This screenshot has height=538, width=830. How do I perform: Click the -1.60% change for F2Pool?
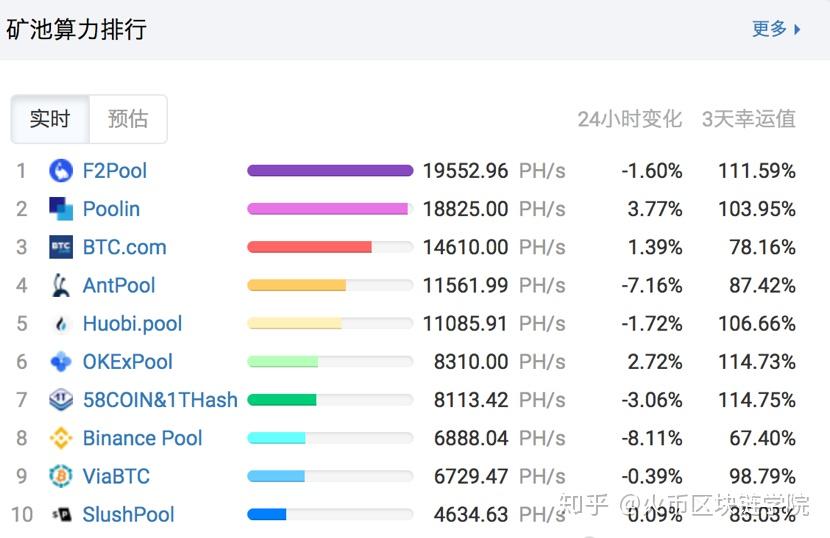click(x=652, y=171)
